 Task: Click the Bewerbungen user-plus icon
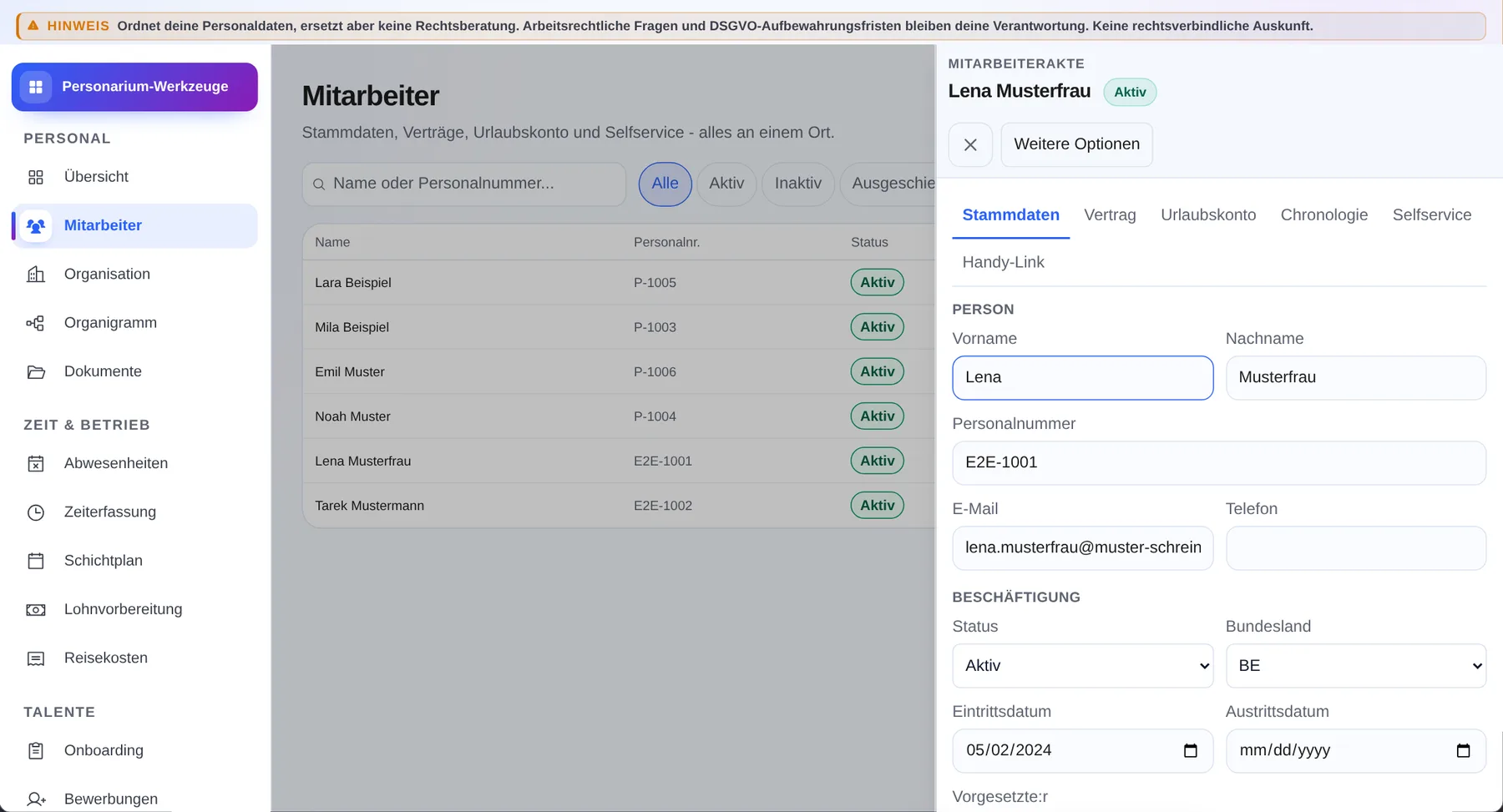coord(36,799)
